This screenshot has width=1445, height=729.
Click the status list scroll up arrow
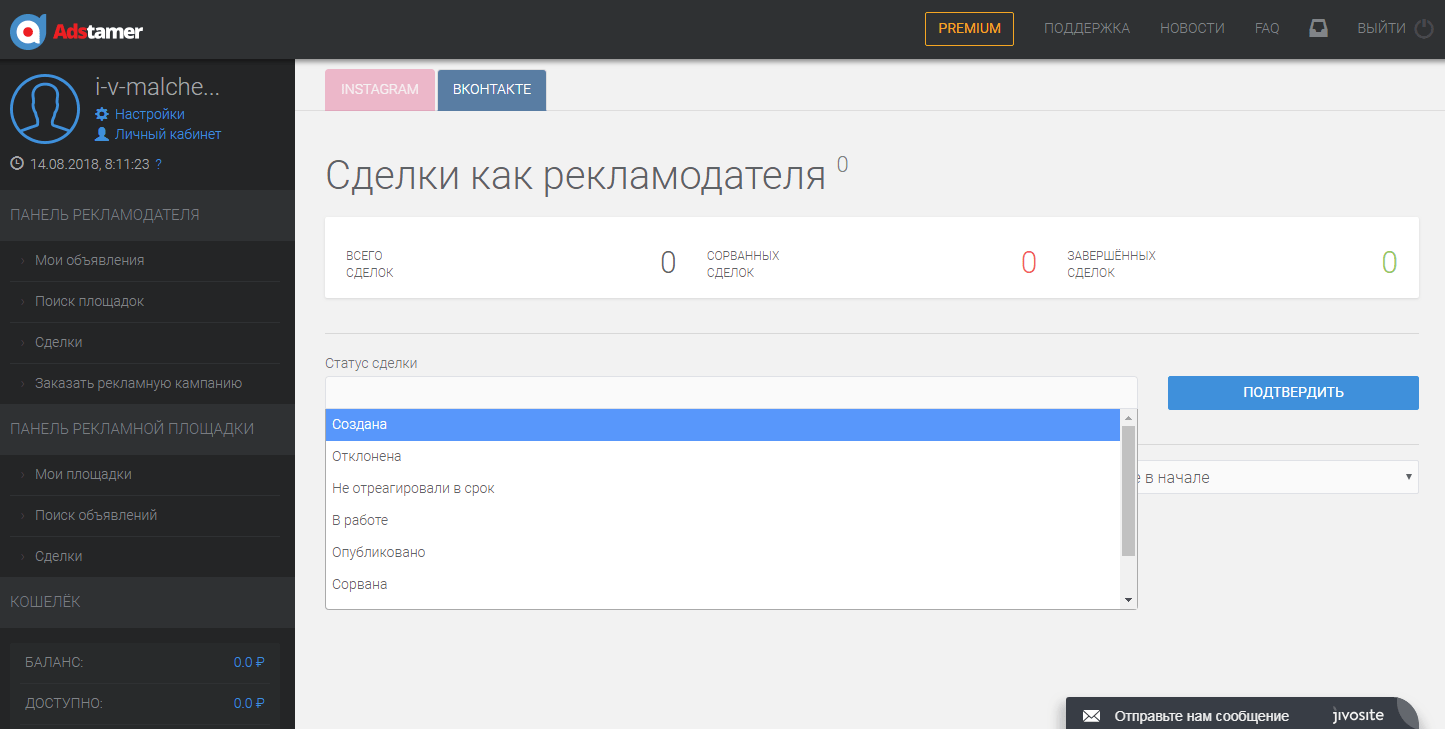pos(1129,417)
